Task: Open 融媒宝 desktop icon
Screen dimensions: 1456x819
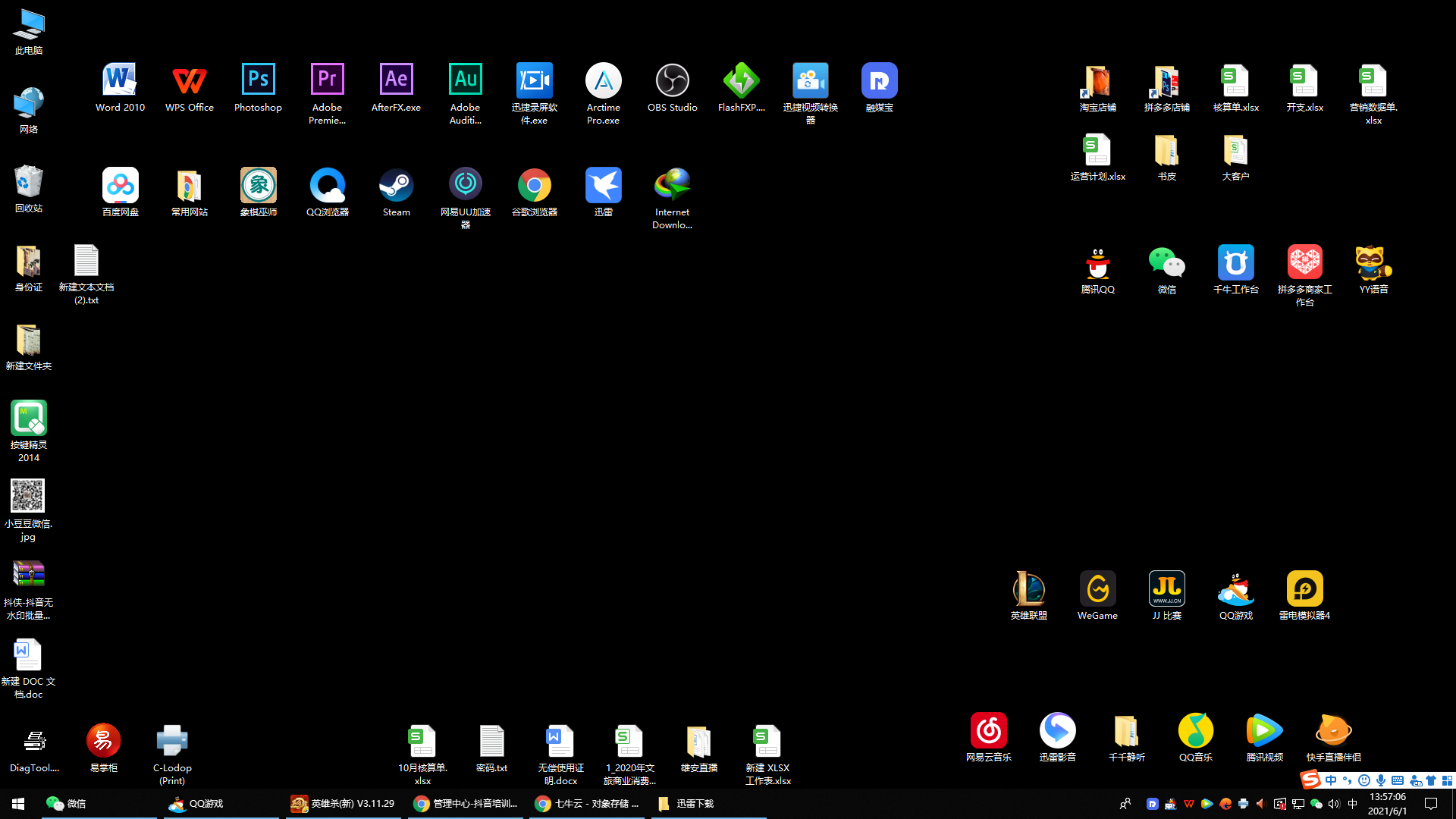Action: (x=879, y=87)
